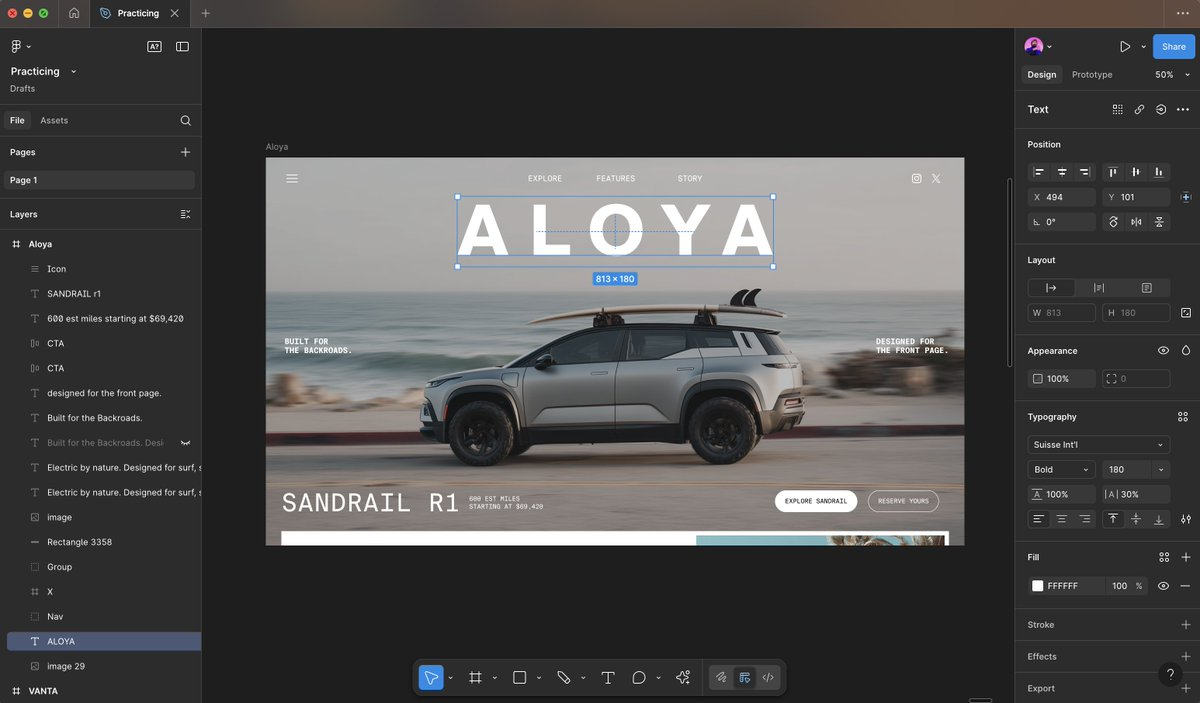Open the 50% zoom dropdown
This screenshot has width=1200, height=703.
click(1172, 75)
